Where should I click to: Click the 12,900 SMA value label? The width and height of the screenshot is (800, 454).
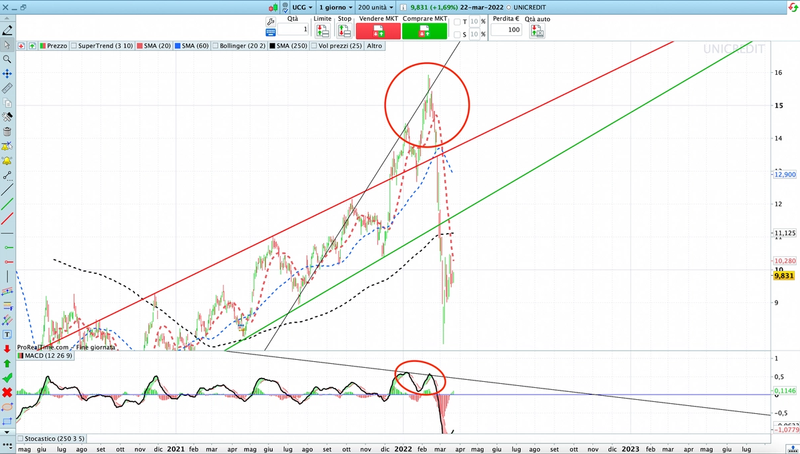point(785,174)
